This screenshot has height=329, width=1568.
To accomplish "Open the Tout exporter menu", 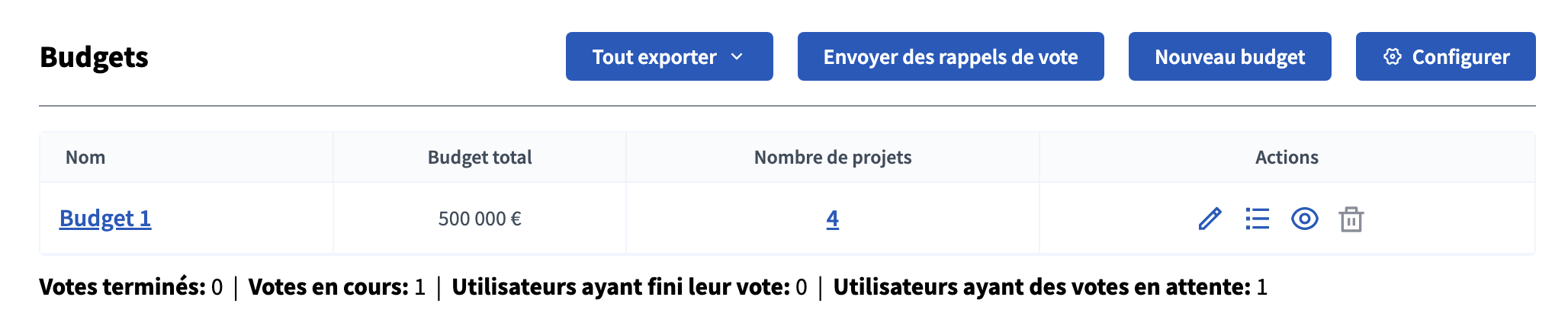I will coord(654,57).
